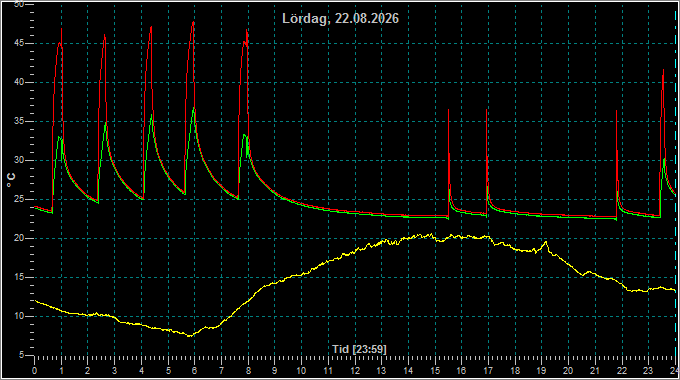Choose hour 6 on the time axis
Screen dimensions: 680x380
click(194, 371)
